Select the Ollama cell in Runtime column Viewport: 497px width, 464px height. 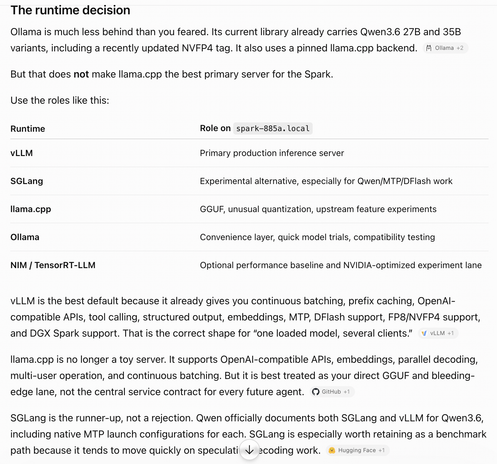pos(25,237)
